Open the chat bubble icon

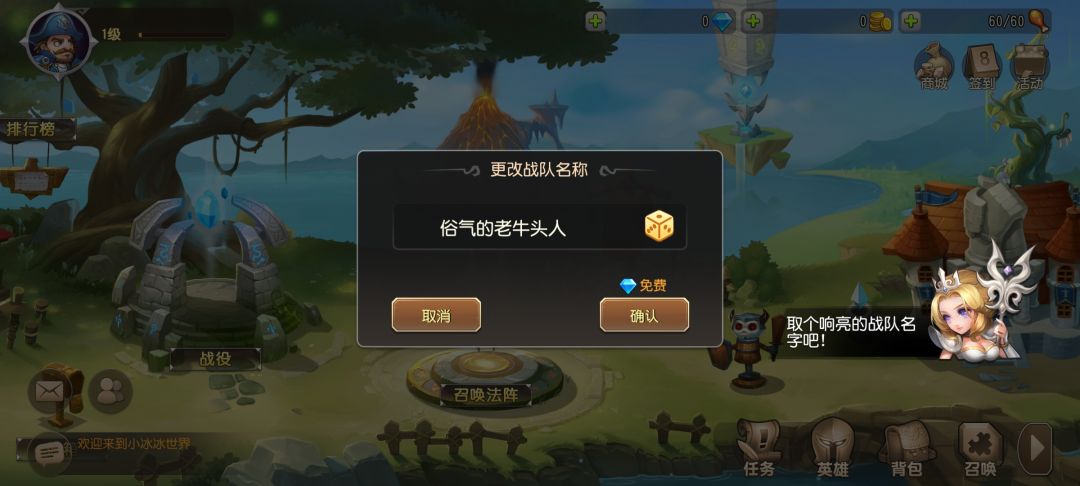49,452
